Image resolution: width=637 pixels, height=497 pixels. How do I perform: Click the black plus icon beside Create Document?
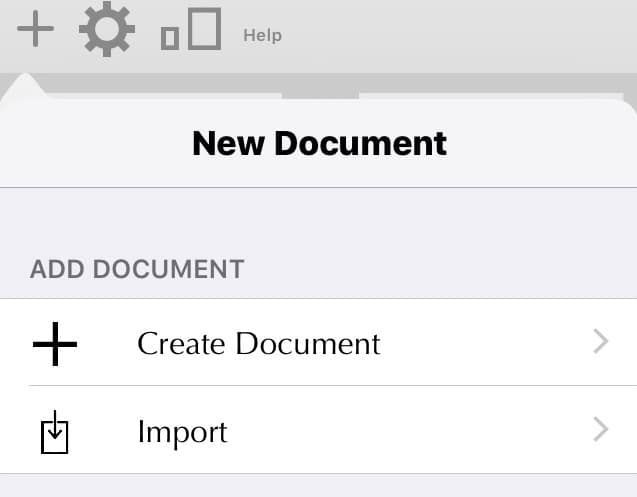(55, 343)
